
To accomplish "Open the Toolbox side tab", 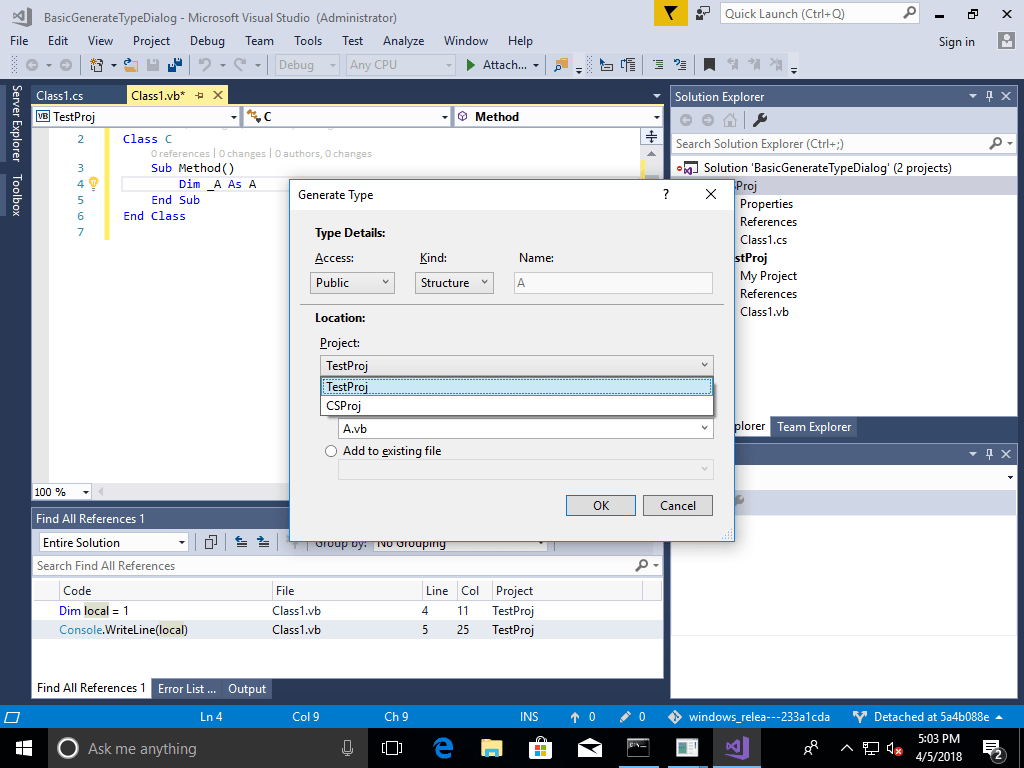I will 16,195.
